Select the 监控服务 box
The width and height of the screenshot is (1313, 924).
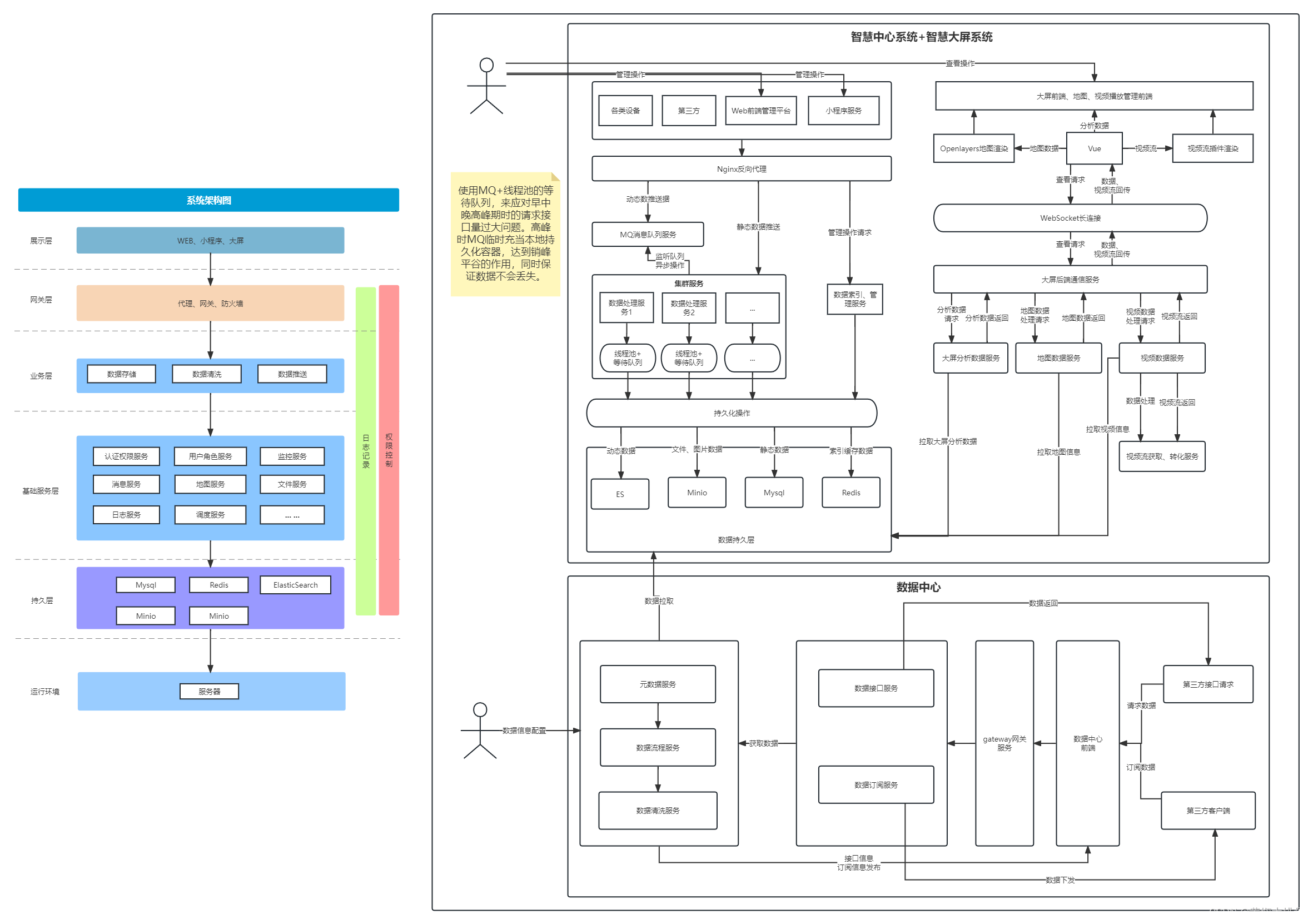click(x=292, y=456)
